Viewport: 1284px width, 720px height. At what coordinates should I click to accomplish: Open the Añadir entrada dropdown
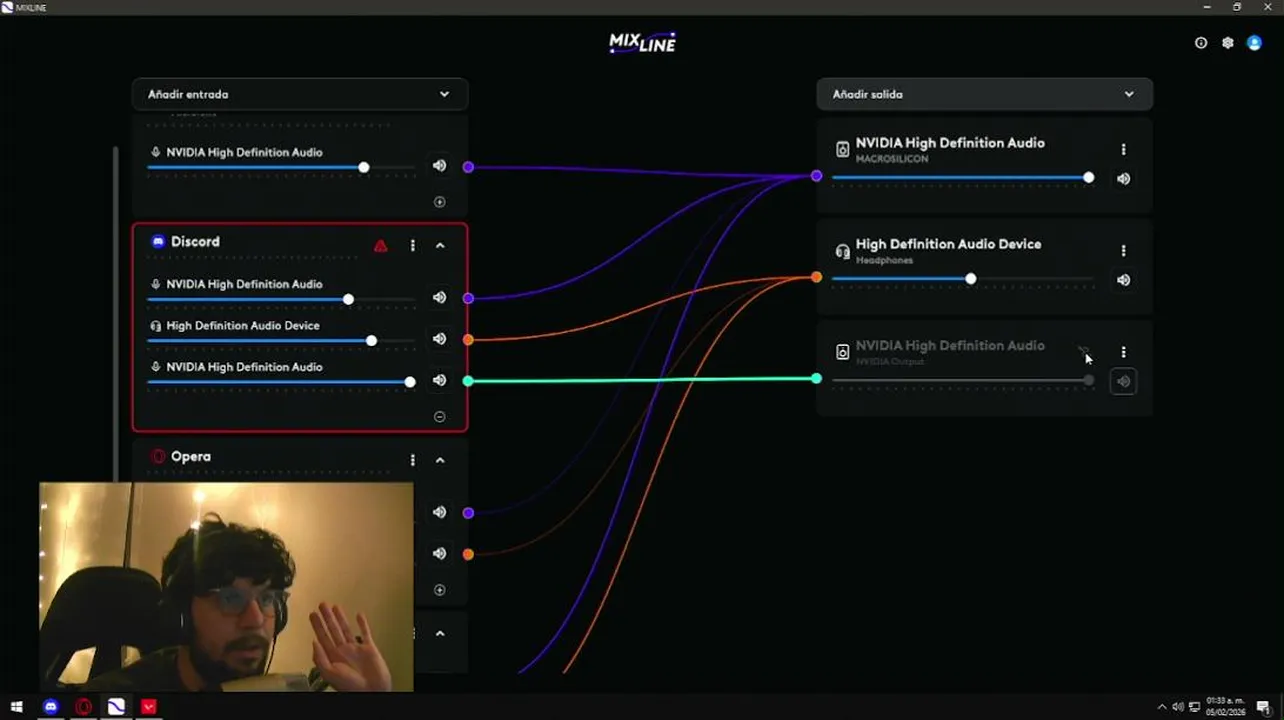(300, 94)
